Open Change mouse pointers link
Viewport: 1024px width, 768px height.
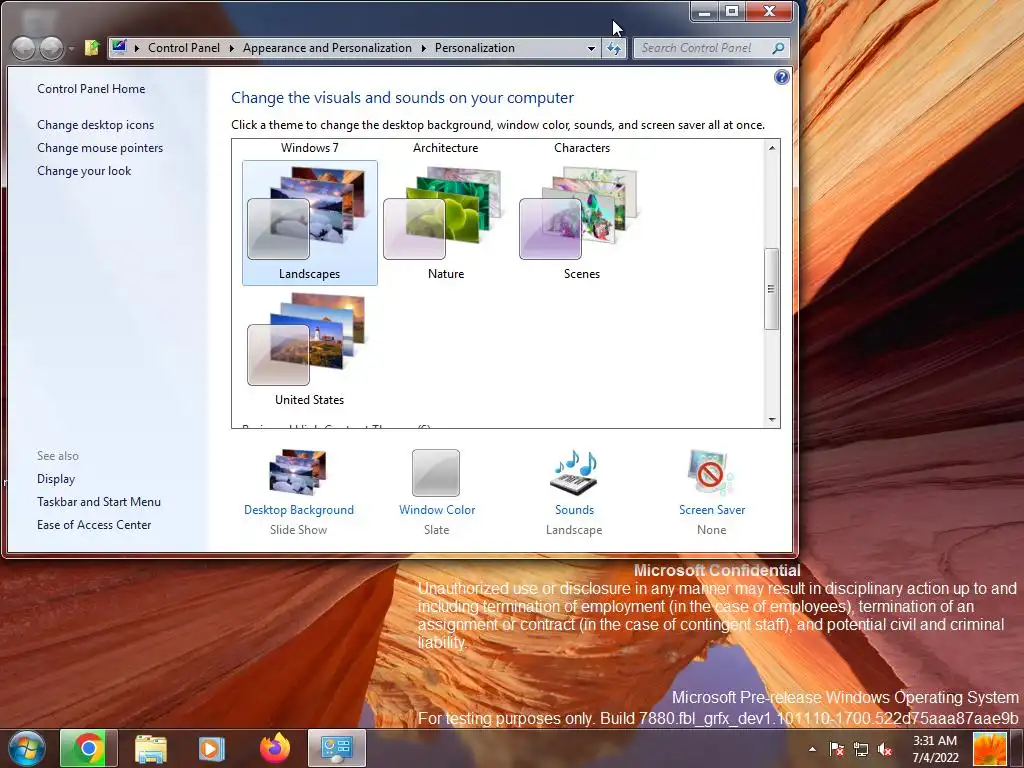tap(100, 148)
